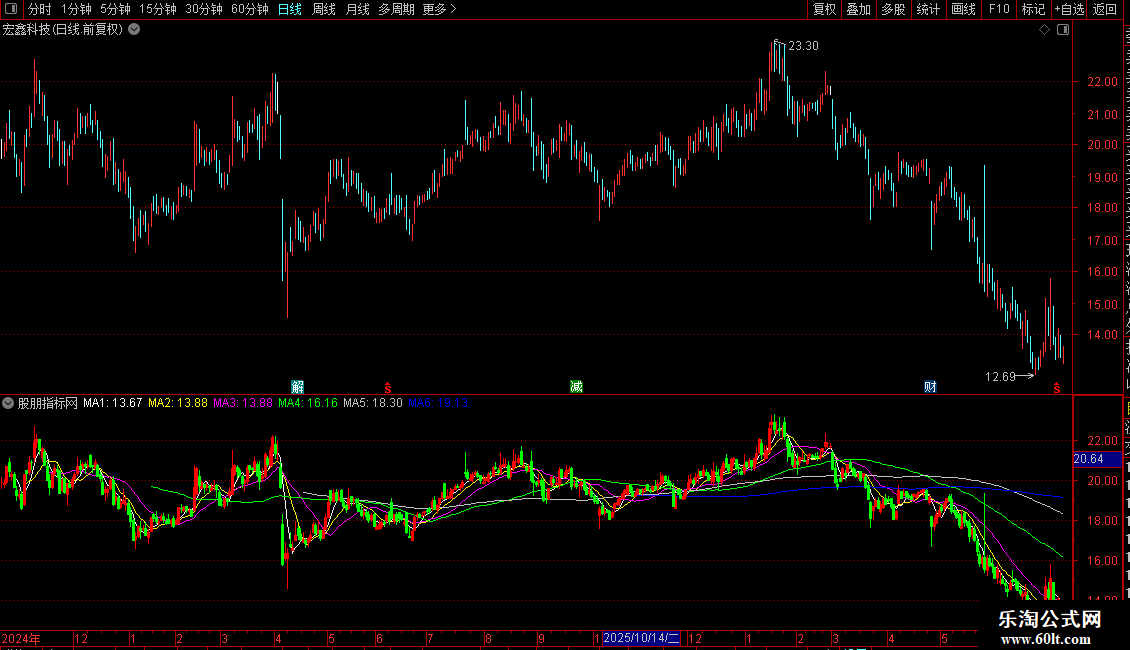Click the 2024年 label on time axis

(x=21, y=638)
